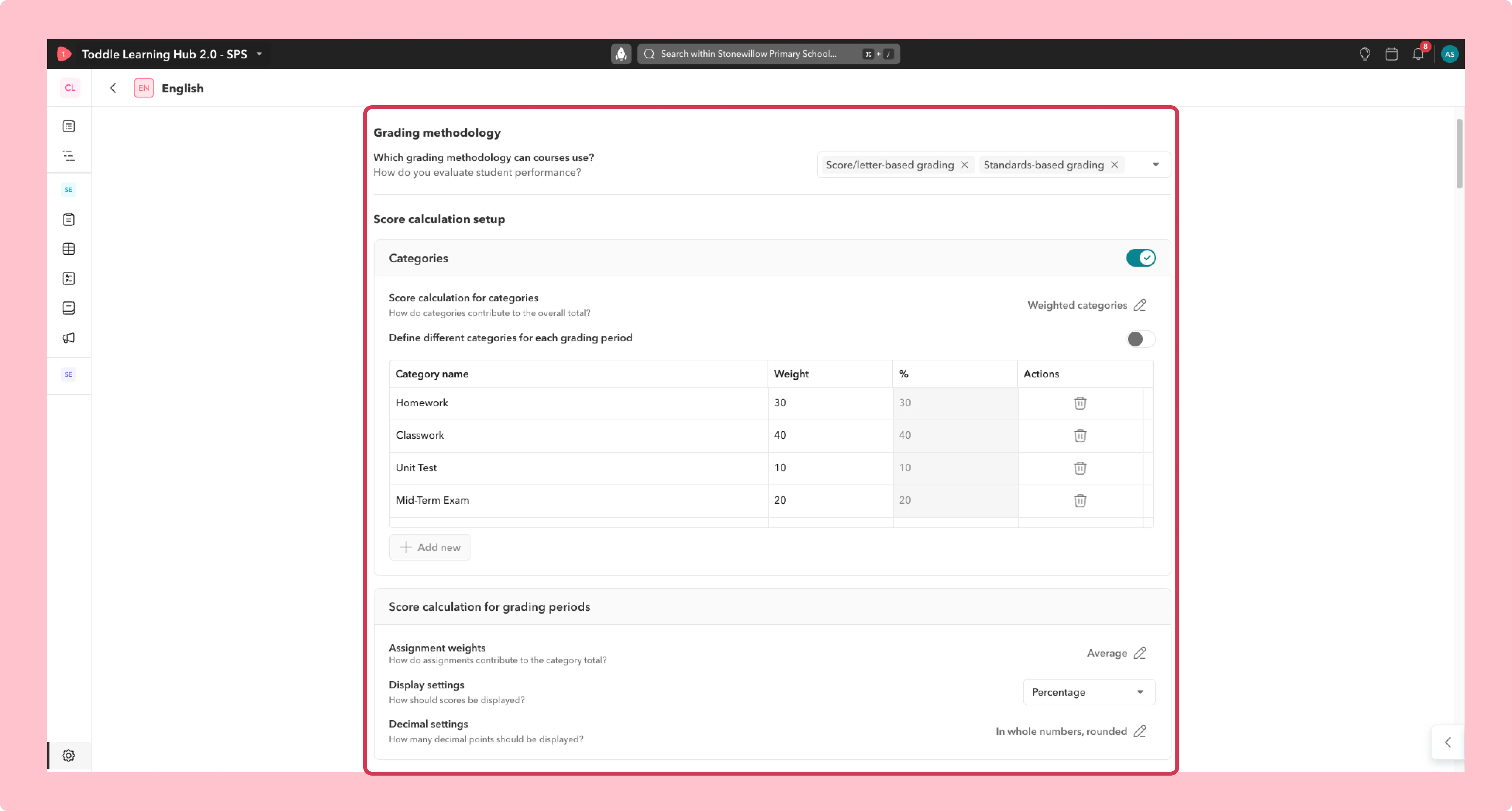Click the English page title
The image size is (1512, 811).
click(183, 88)
